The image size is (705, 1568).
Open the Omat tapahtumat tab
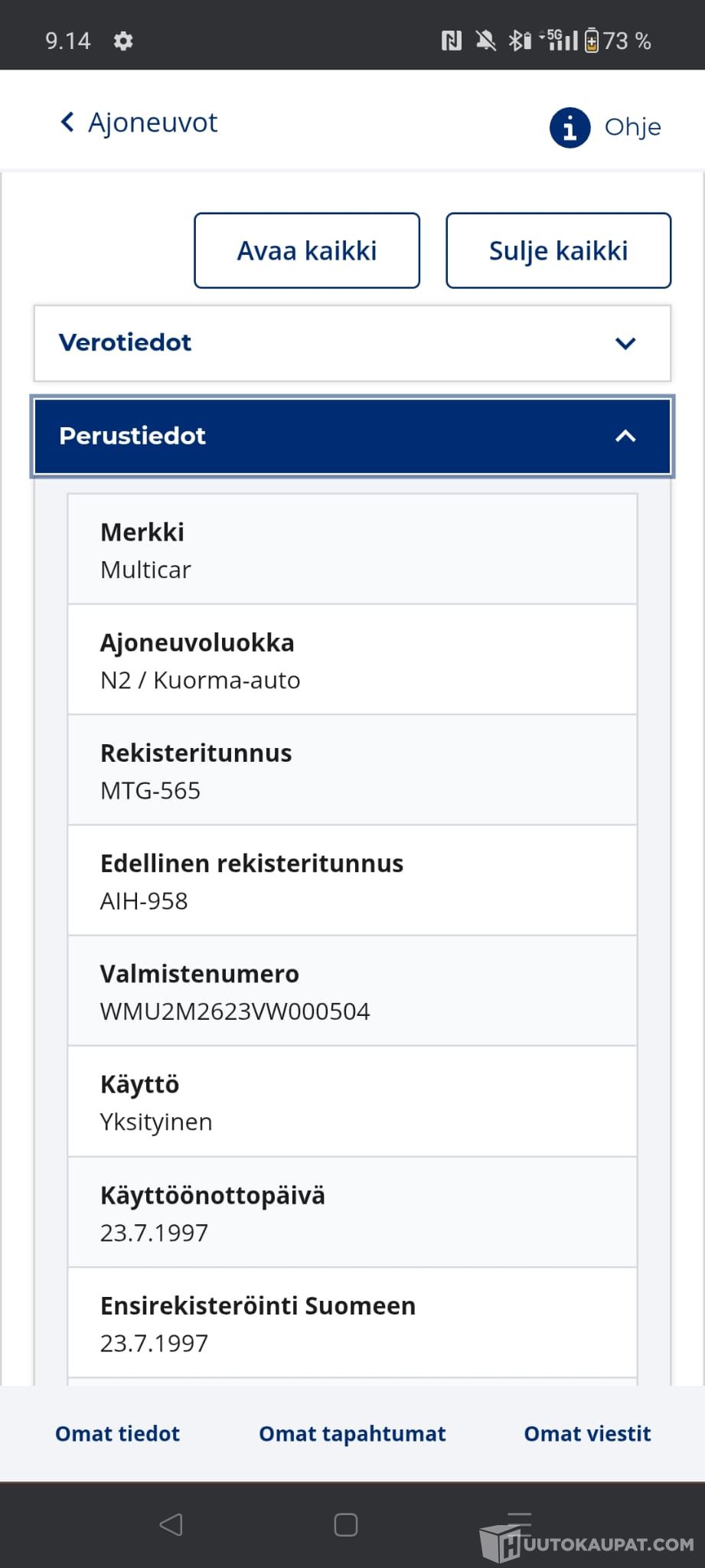[352, 1433]
